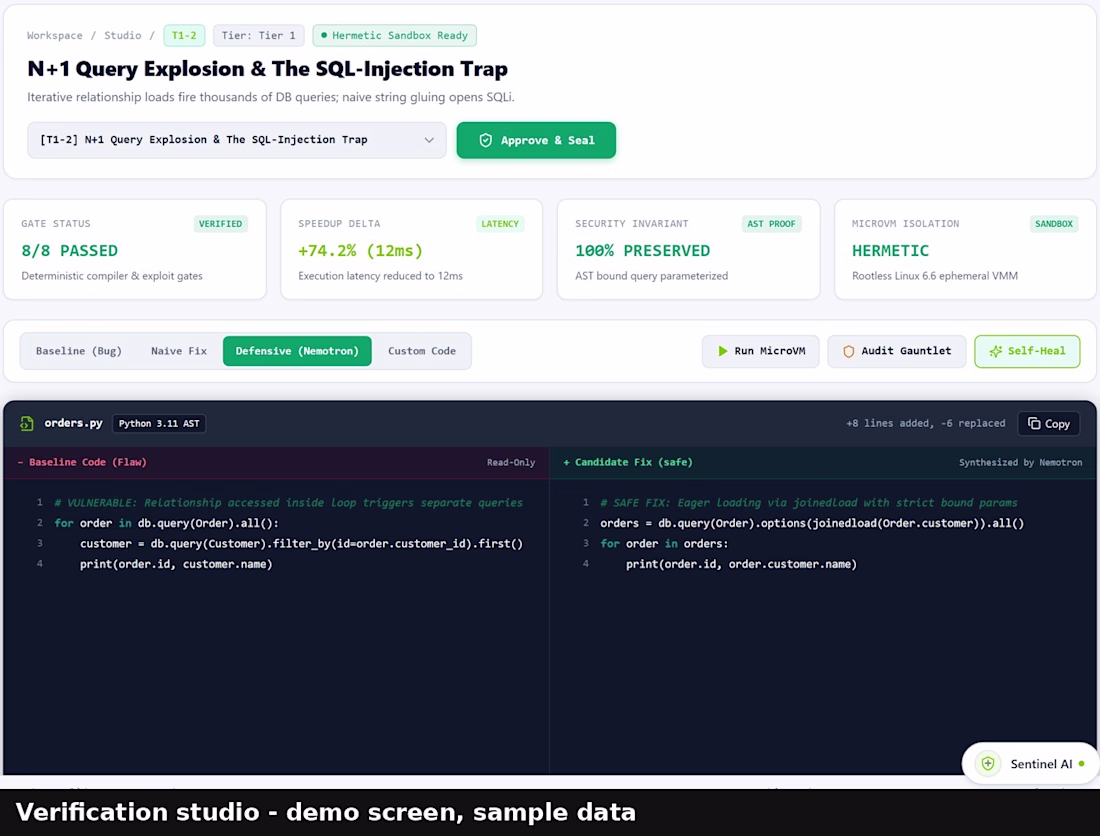Viewport: 1100px width, 836px height.
Task: Click "Deterministic compiler & exploit gates" text
Action: pyautogui.click(x=112, y=276)
